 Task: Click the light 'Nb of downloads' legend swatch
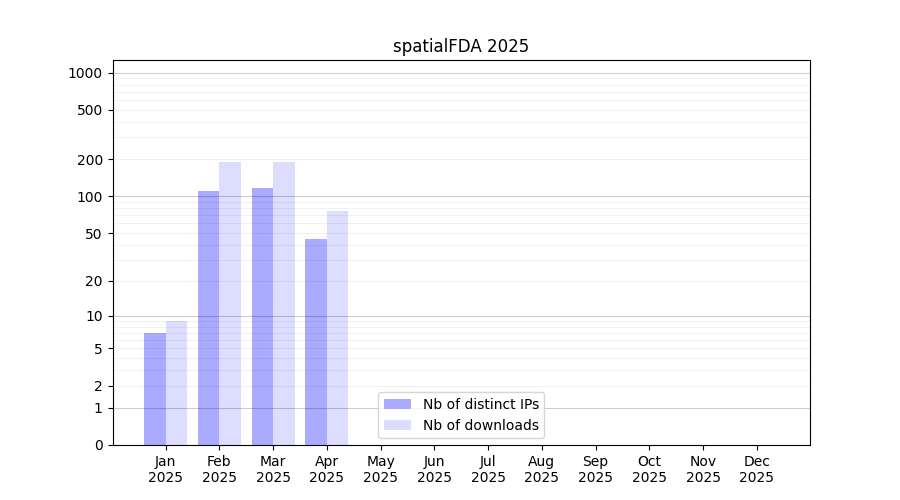coord(397,425)
